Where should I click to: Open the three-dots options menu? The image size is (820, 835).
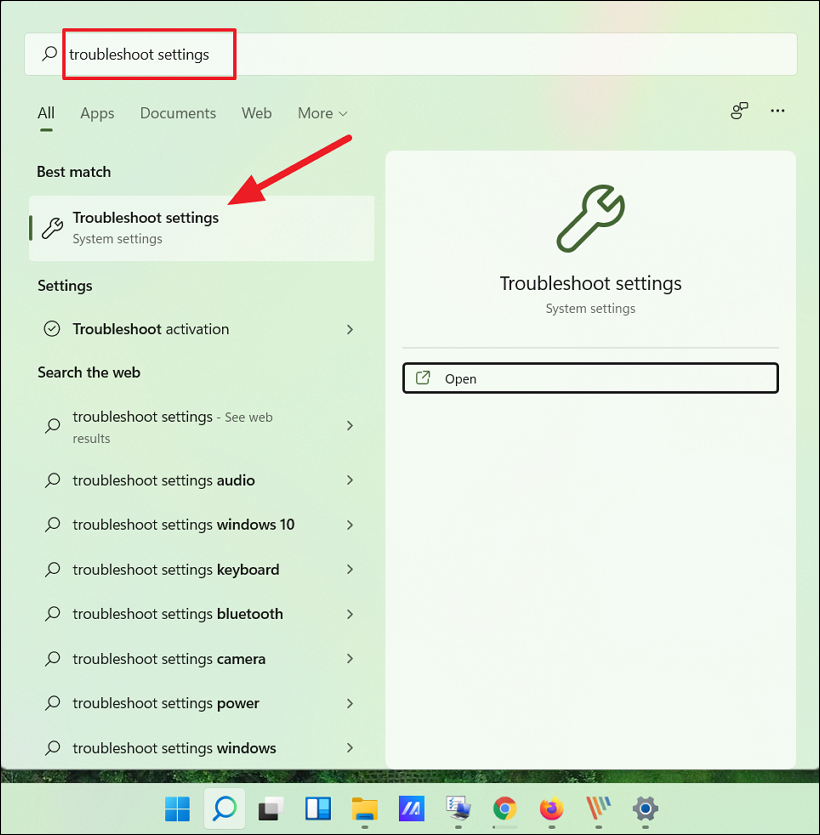tap(777, 111)
